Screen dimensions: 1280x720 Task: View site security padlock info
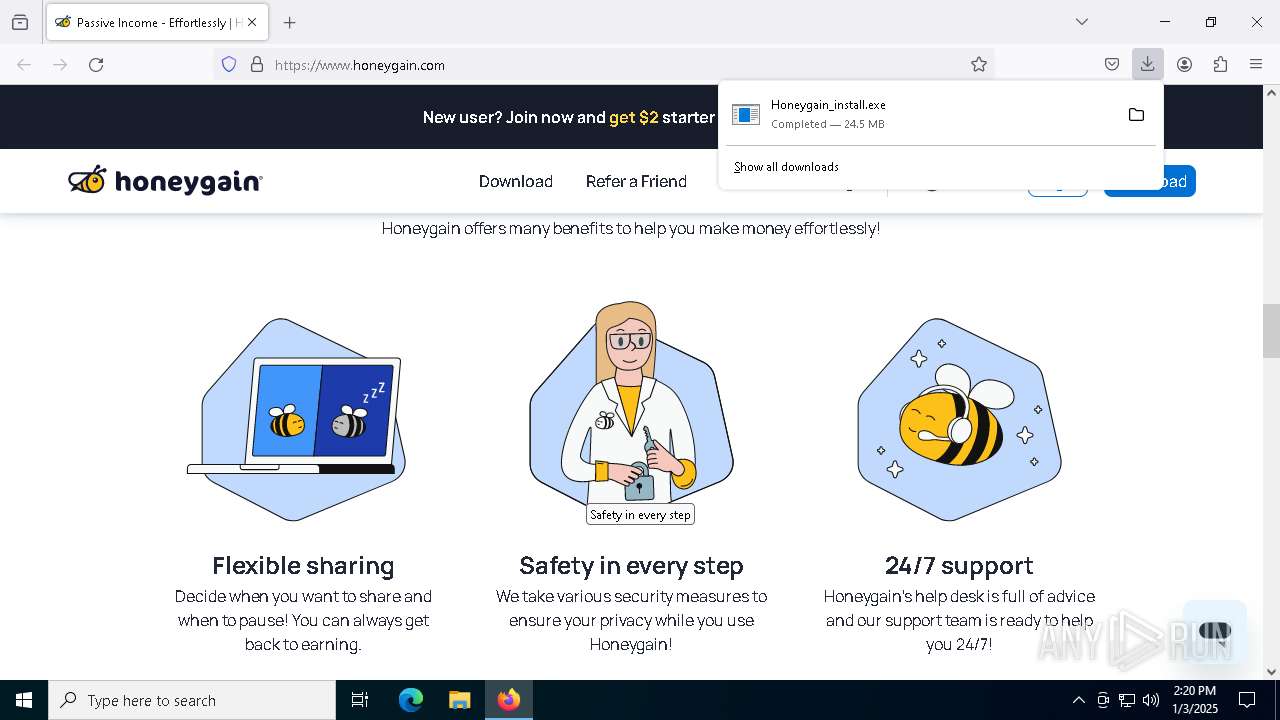pyautogui.click(x=257, y=64)
